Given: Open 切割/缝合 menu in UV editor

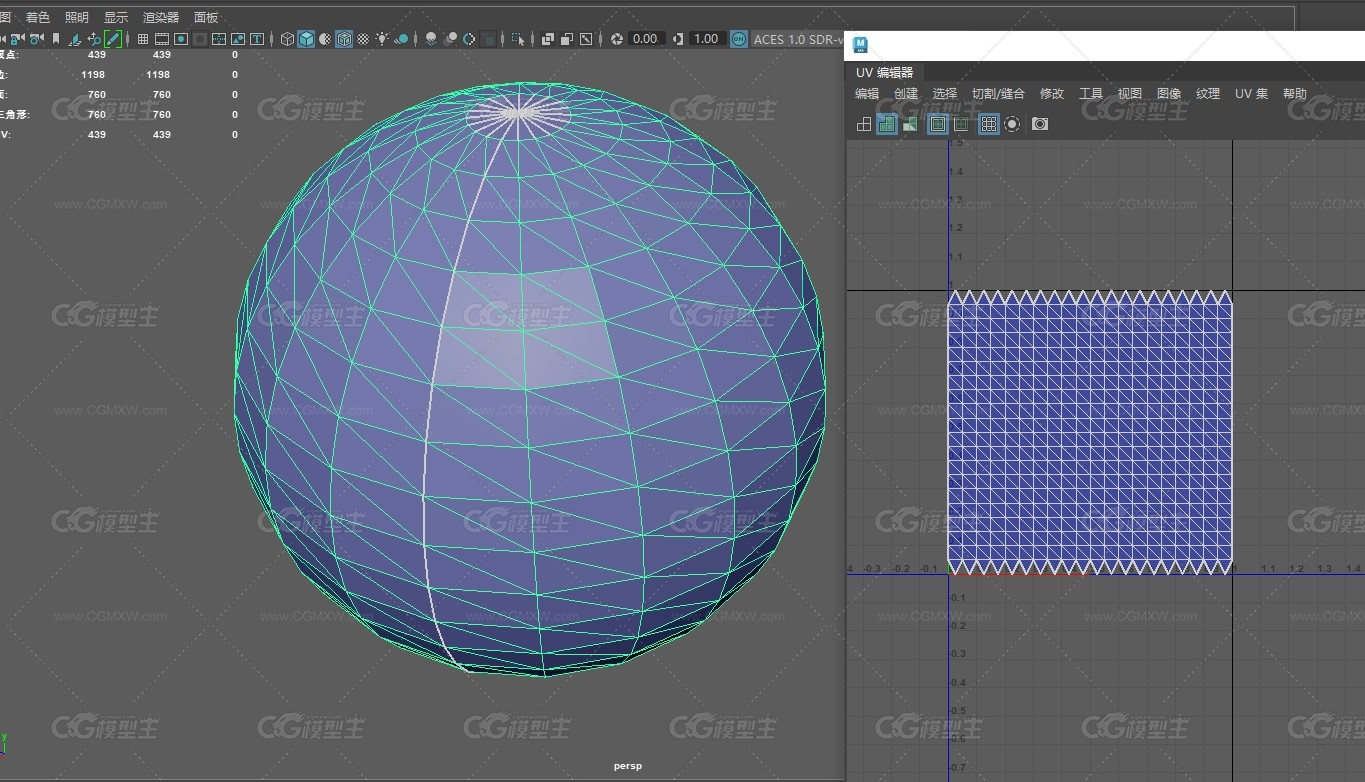Looking at the screenshot, I should (998, 93).
